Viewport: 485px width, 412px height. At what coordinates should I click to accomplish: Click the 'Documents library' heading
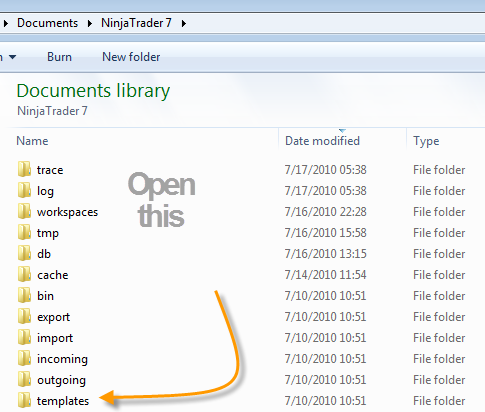click(93, 91)
